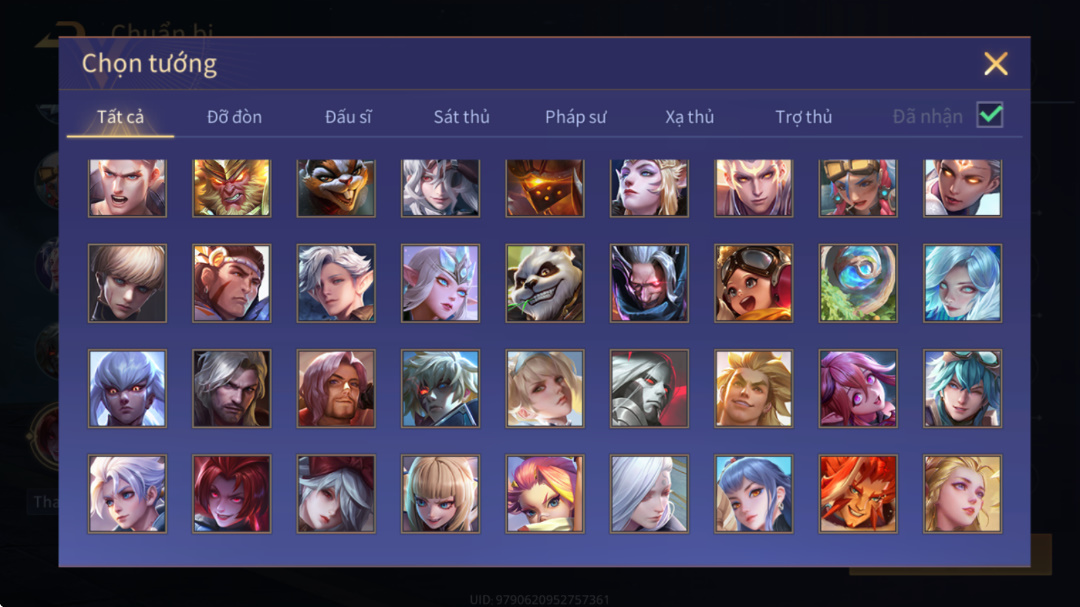This screenshot has width=1080, height=607.
Task: Select the swirling blue orb hero
Action: pyautogui.click(x=858, y=283)
